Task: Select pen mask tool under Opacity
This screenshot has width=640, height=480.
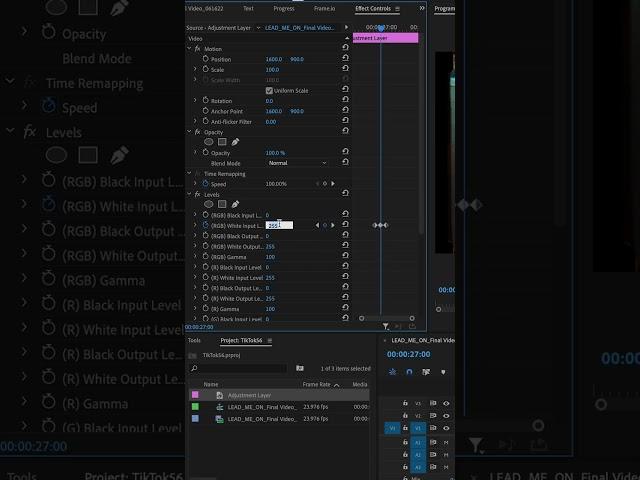Action: point(236,142)
